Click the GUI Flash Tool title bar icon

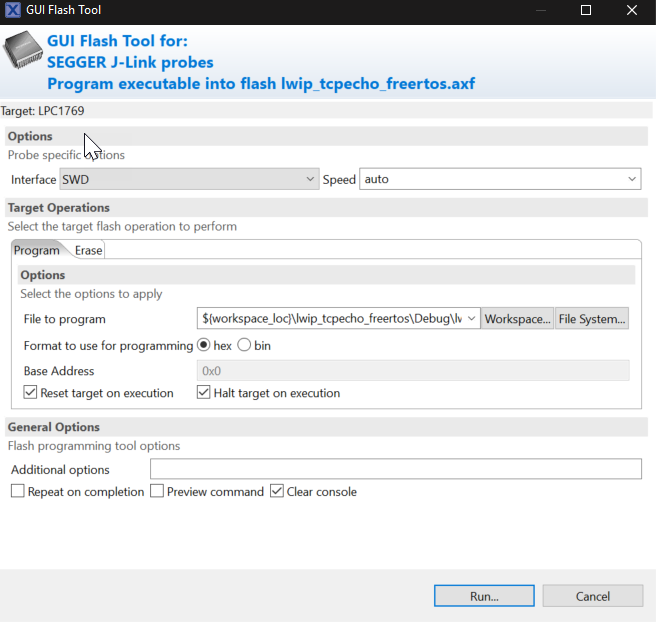tap(13, 10)
